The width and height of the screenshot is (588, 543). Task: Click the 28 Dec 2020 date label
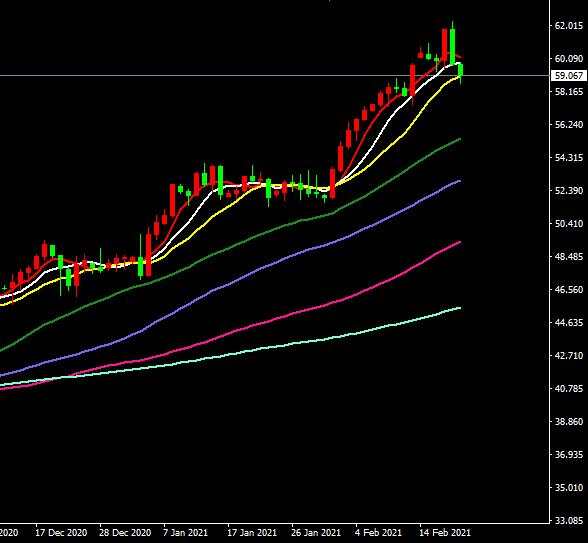125,532
